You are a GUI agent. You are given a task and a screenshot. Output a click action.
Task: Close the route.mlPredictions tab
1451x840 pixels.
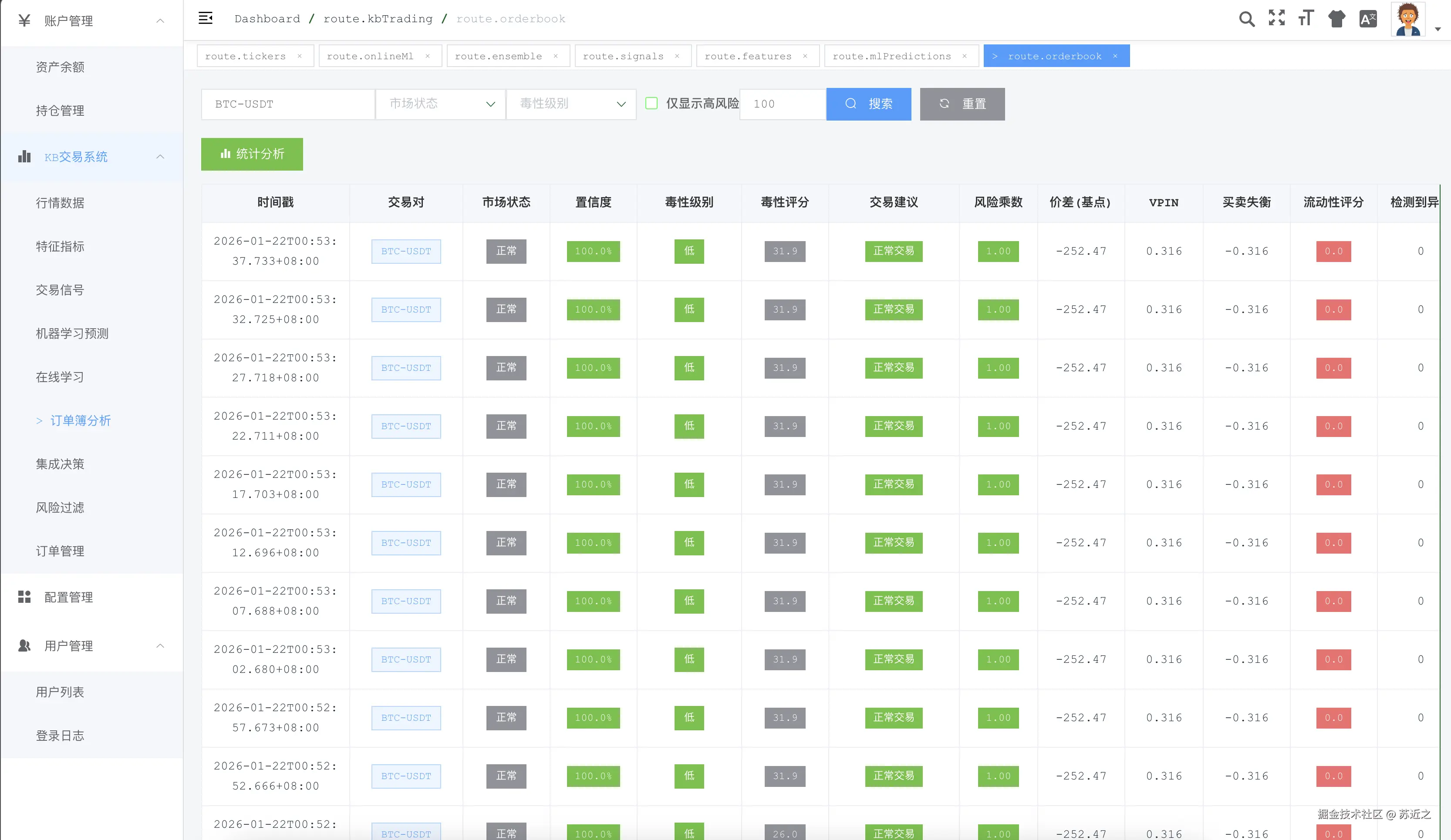pyautogui.click(x=965, y=56)
